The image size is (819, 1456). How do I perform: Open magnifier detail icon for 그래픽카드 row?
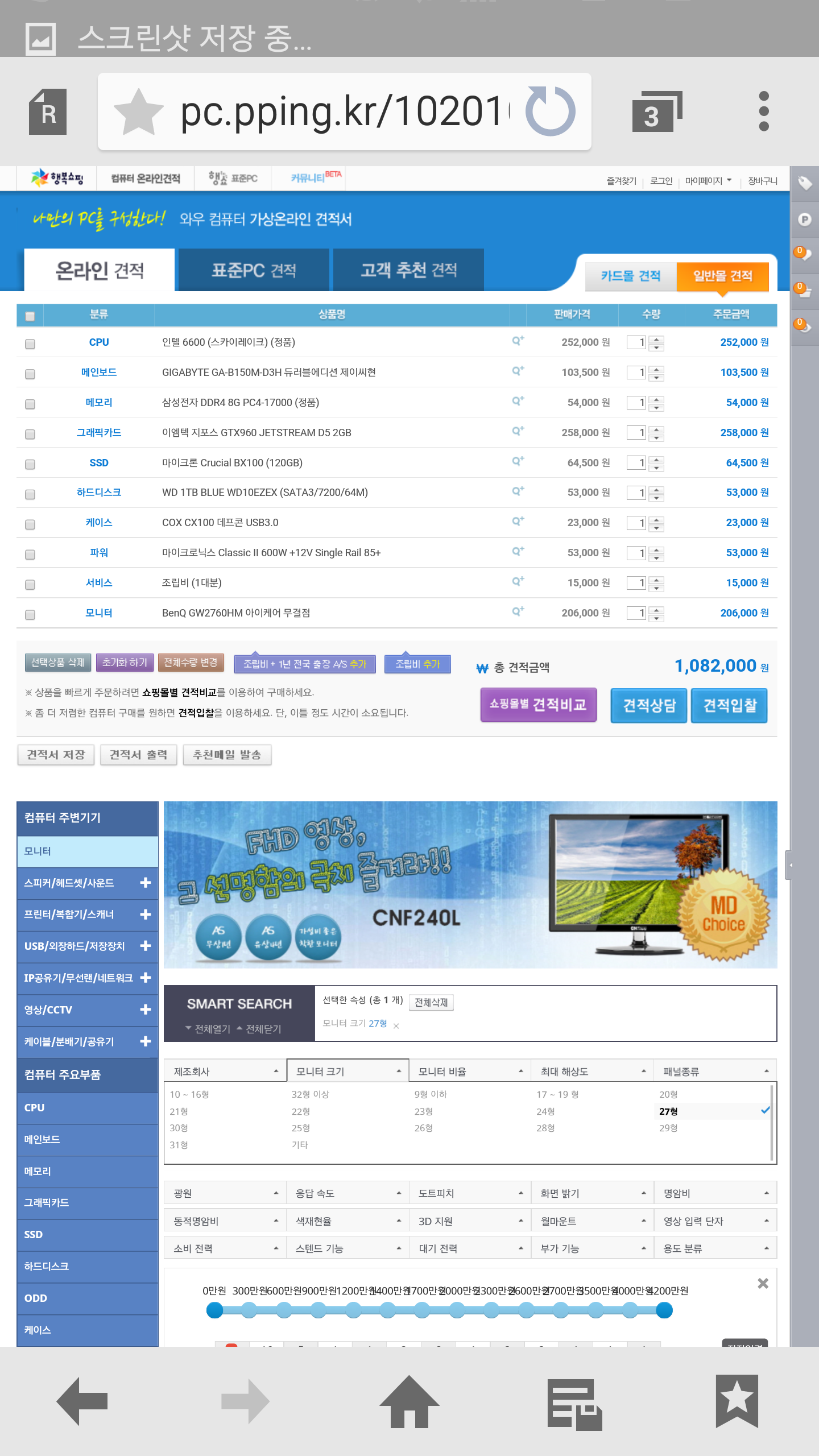pyautogui.click(x=518, y=431)
